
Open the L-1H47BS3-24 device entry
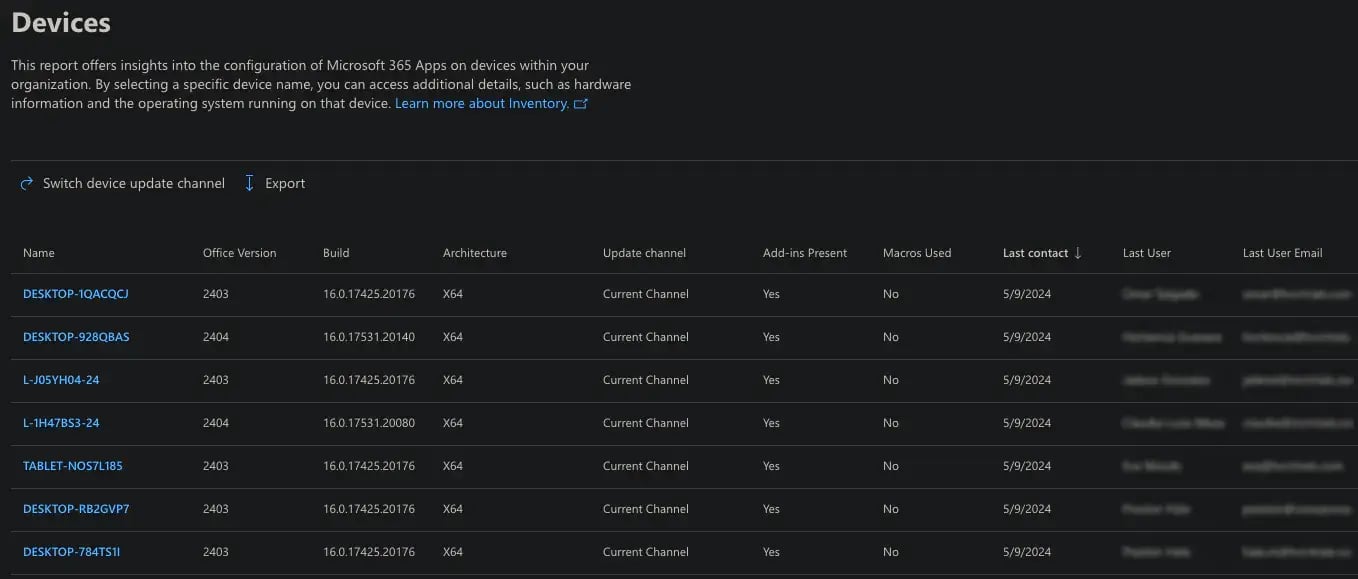coord(61,423)
